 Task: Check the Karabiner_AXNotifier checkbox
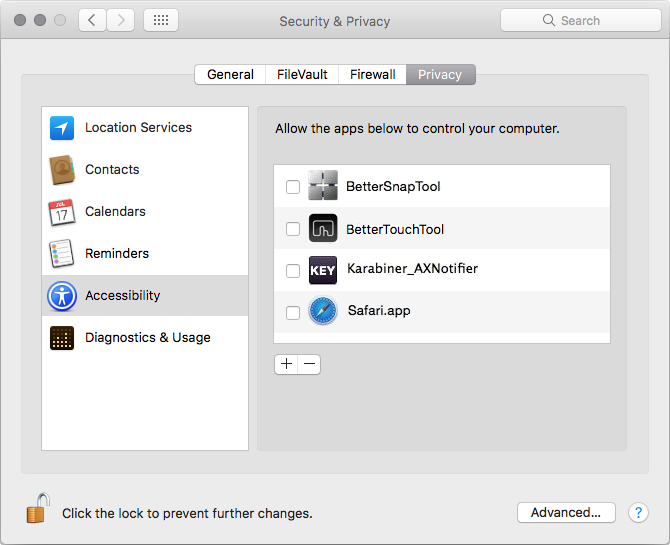tap(293, 271)
